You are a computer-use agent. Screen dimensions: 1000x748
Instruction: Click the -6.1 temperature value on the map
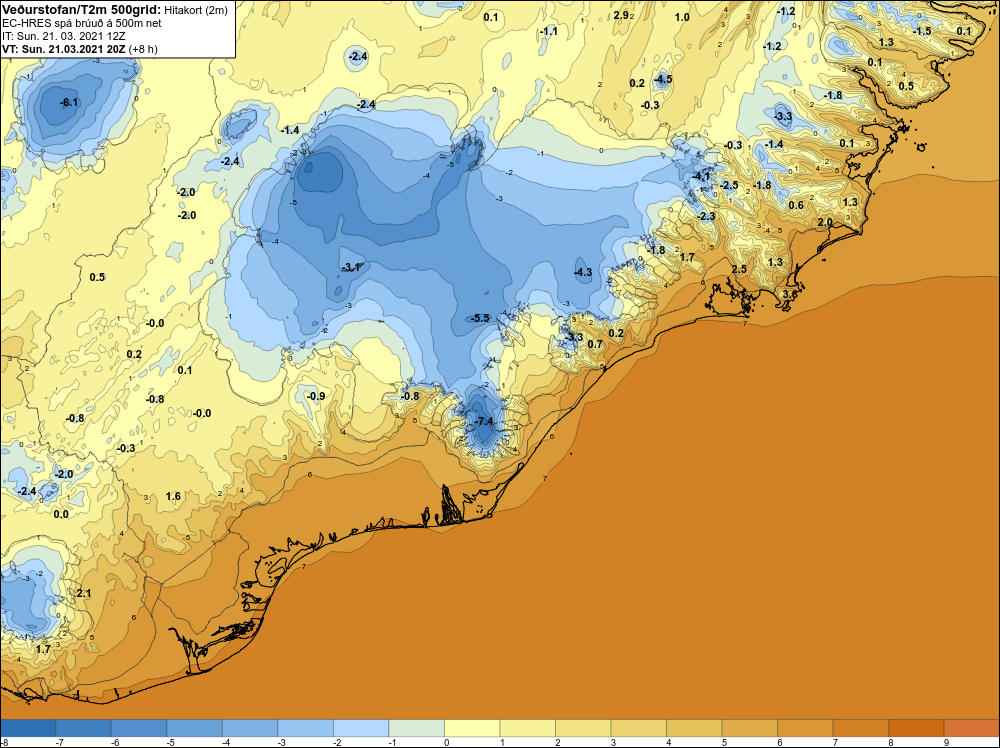(68, 103)
